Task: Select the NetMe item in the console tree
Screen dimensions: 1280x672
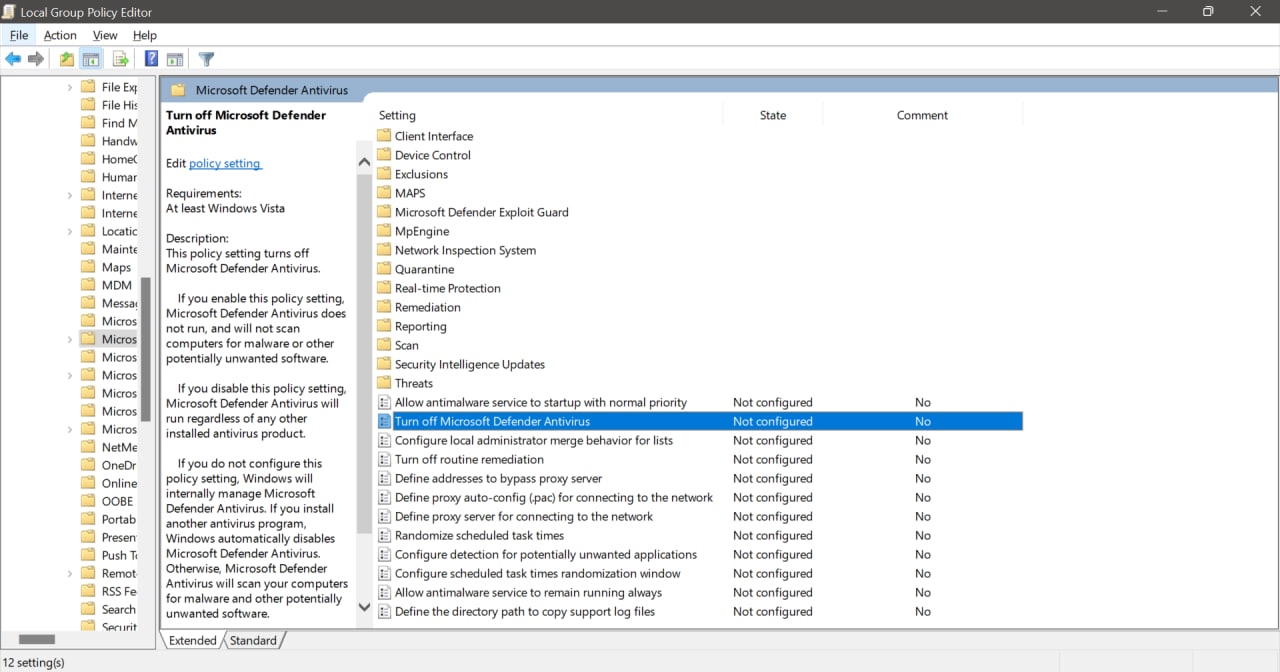Action: pyautogui.click(x=119, y=447)
